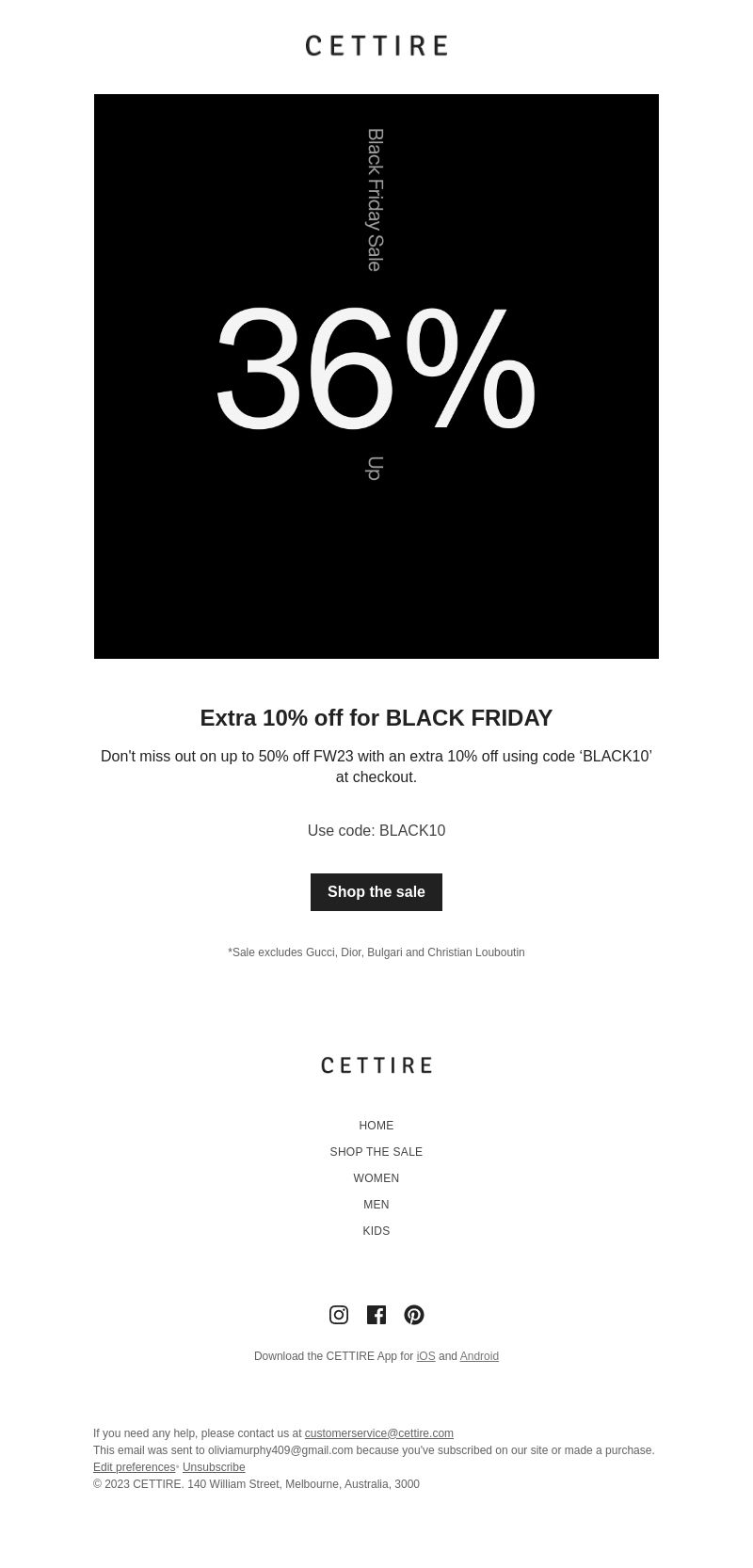Click the Shop the sale button
The width and height of the screenshot is (753, 1568).
376,892
